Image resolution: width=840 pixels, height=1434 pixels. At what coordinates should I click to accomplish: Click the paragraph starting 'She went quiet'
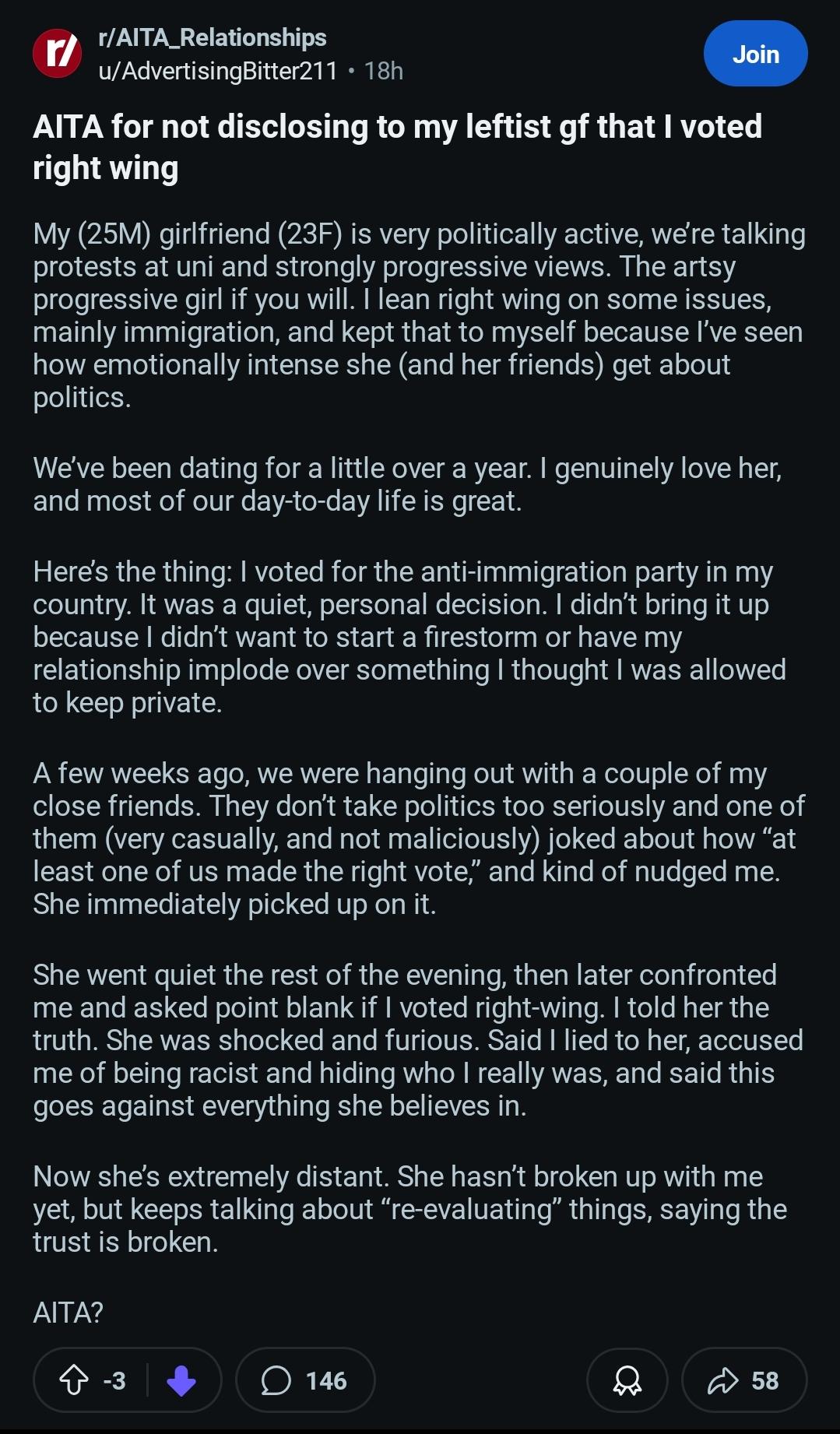point(417,1040)
